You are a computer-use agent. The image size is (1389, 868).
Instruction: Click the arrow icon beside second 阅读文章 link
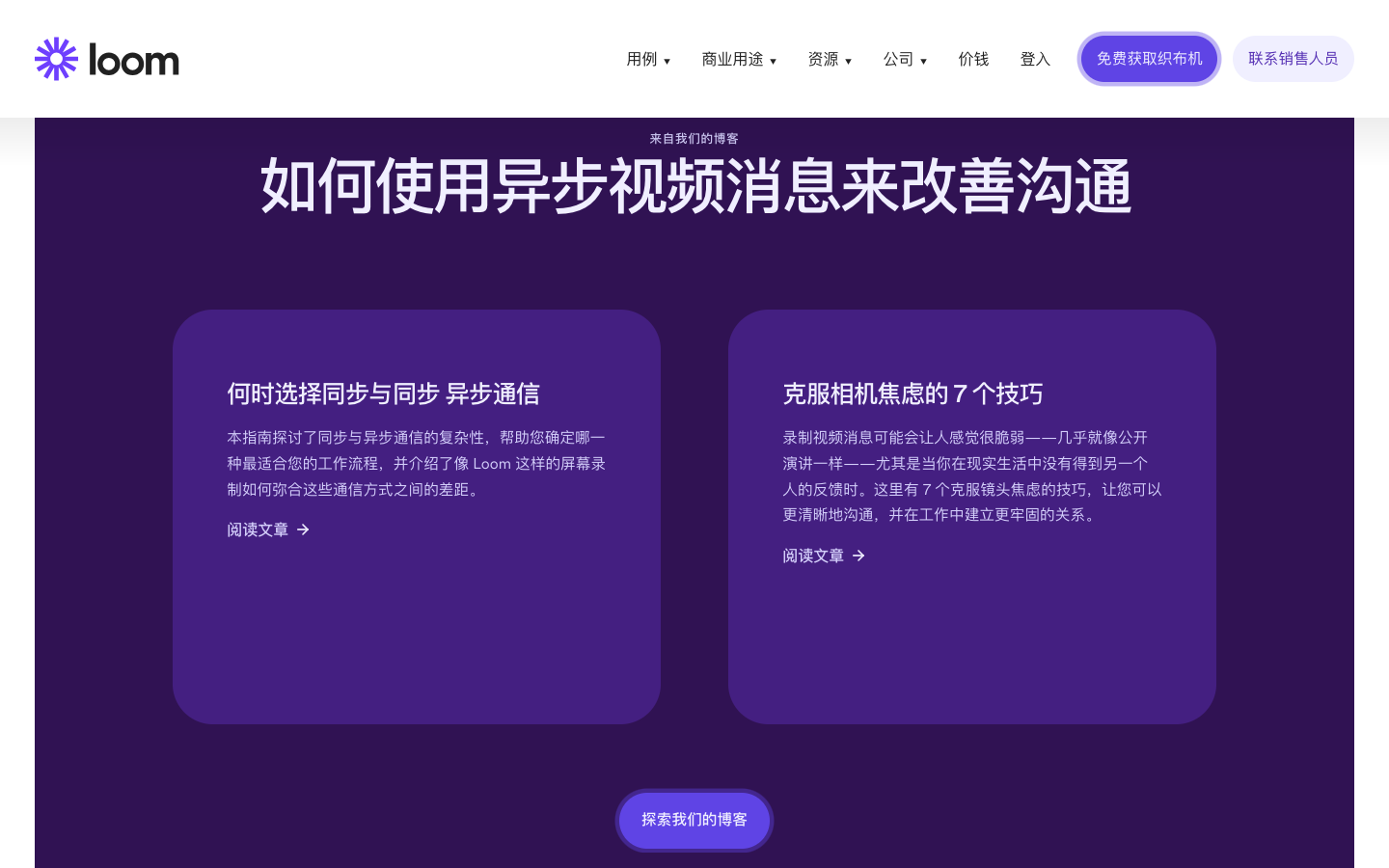tap(858, 556)
